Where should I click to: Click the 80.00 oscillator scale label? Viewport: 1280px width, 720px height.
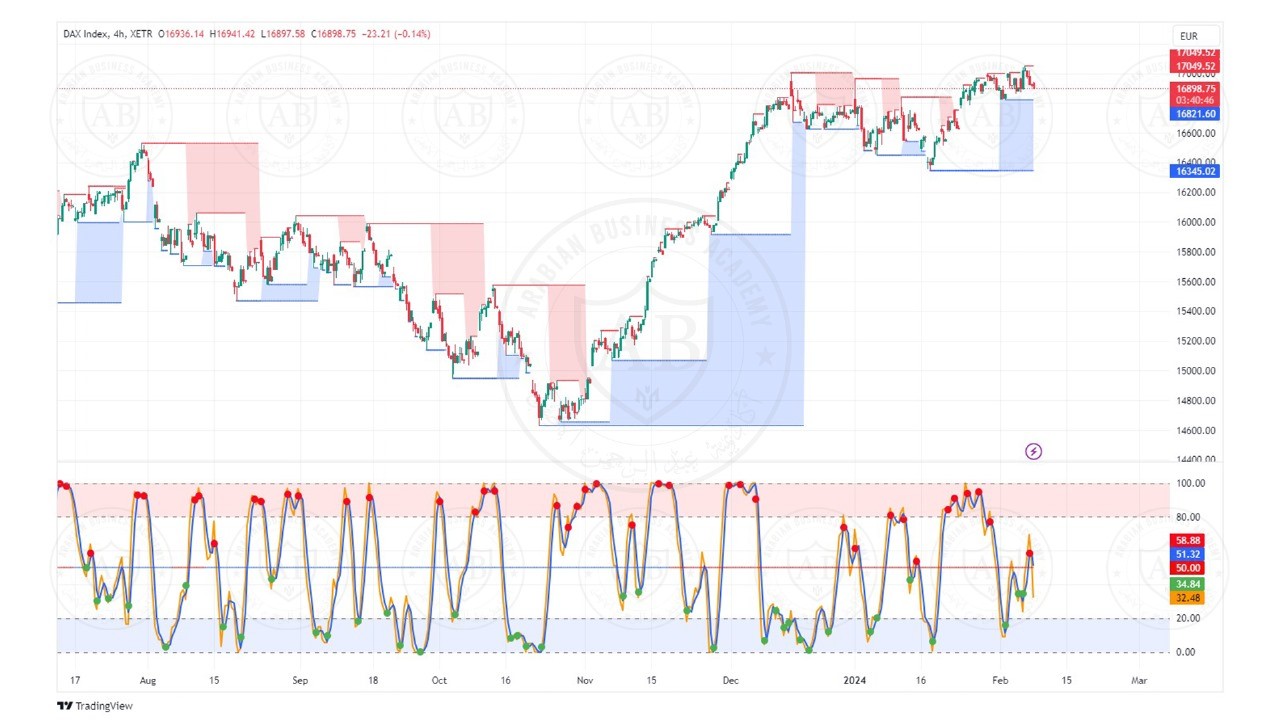[x=1188, y=518]
